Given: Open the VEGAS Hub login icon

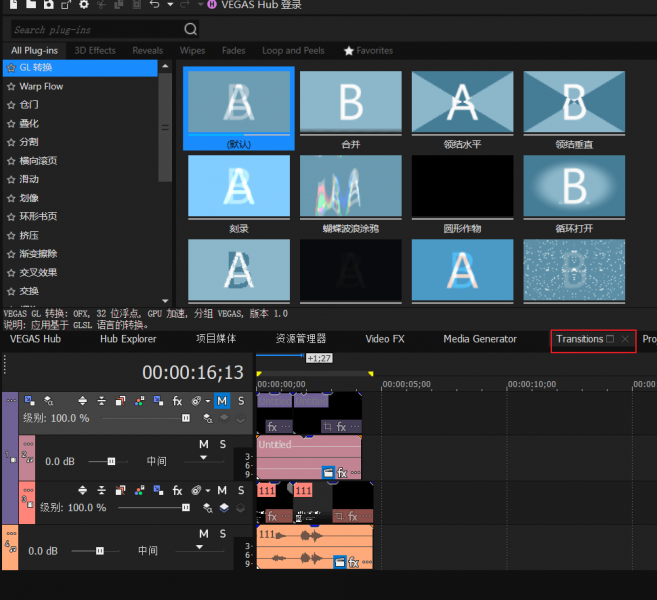Looking at the screenshot, I should [x=212, y=5].
